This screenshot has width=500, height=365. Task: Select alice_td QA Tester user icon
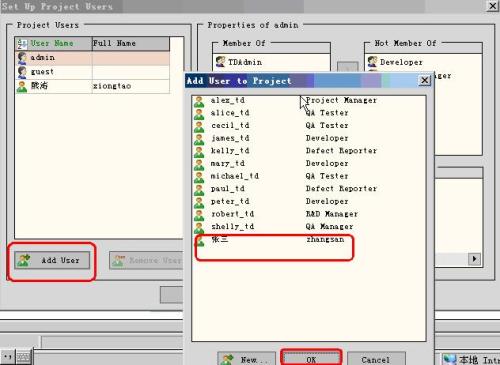(199, 114)
